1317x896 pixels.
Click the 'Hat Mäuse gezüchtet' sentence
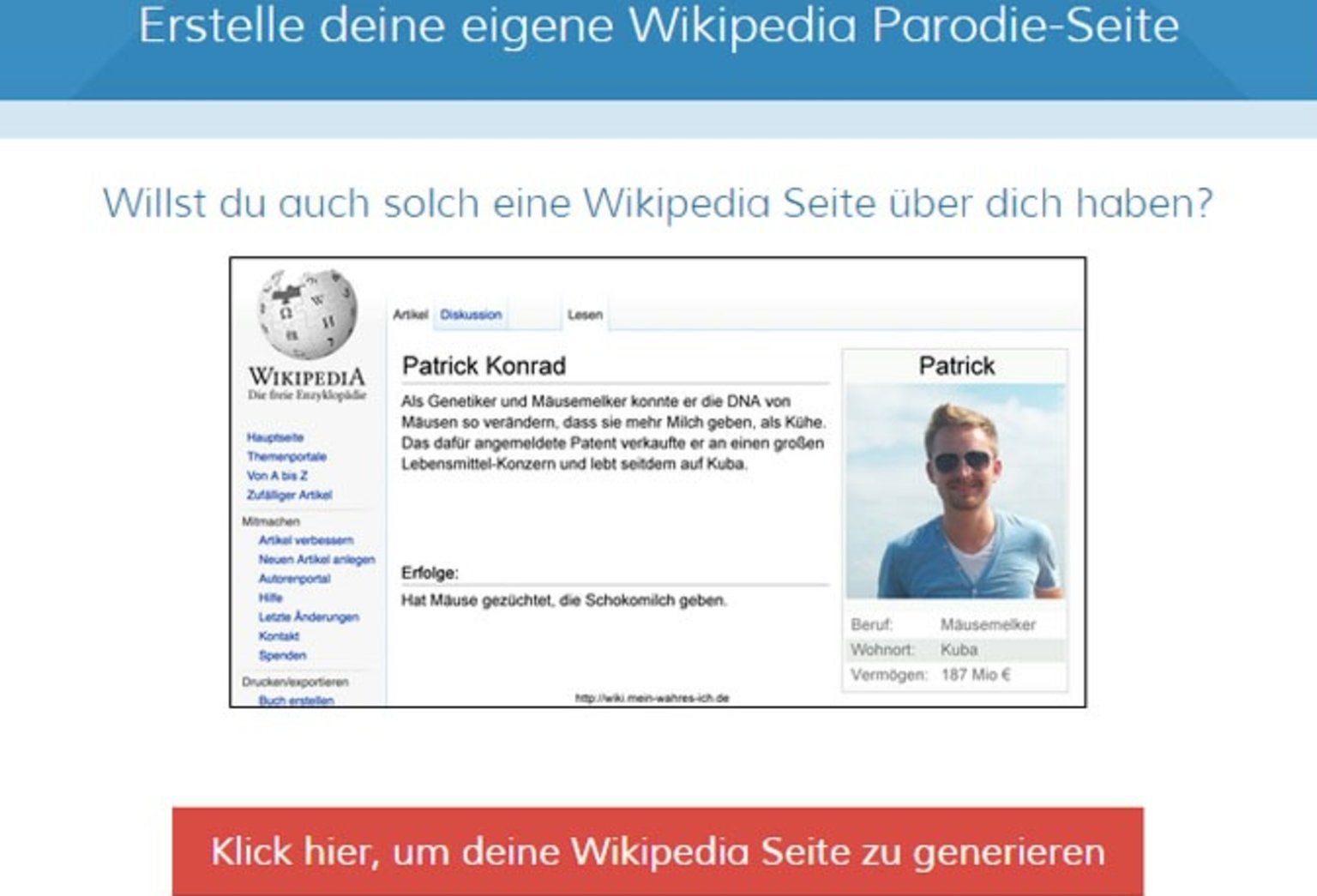point(563,600)
